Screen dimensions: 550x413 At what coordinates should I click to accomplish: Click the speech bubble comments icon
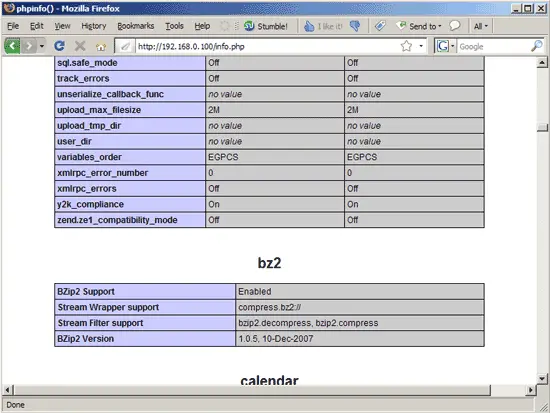pos(455,26)
